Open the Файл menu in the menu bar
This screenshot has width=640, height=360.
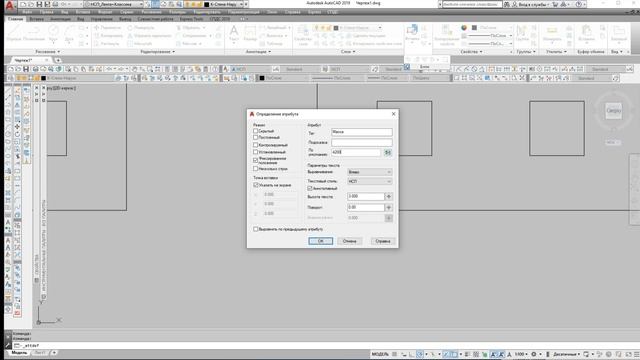tap(27, 12)
